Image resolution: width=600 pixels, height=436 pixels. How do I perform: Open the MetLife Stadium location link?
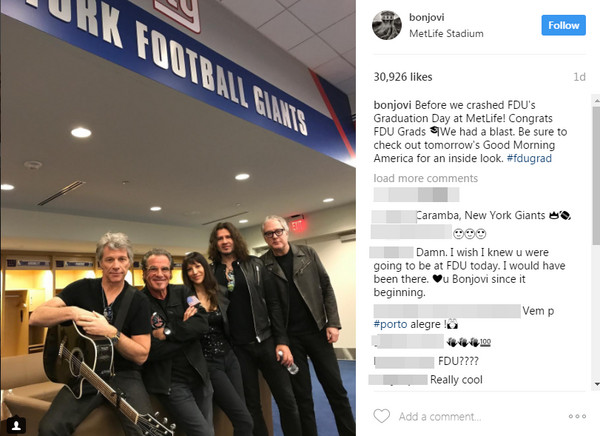pos(446,34)
